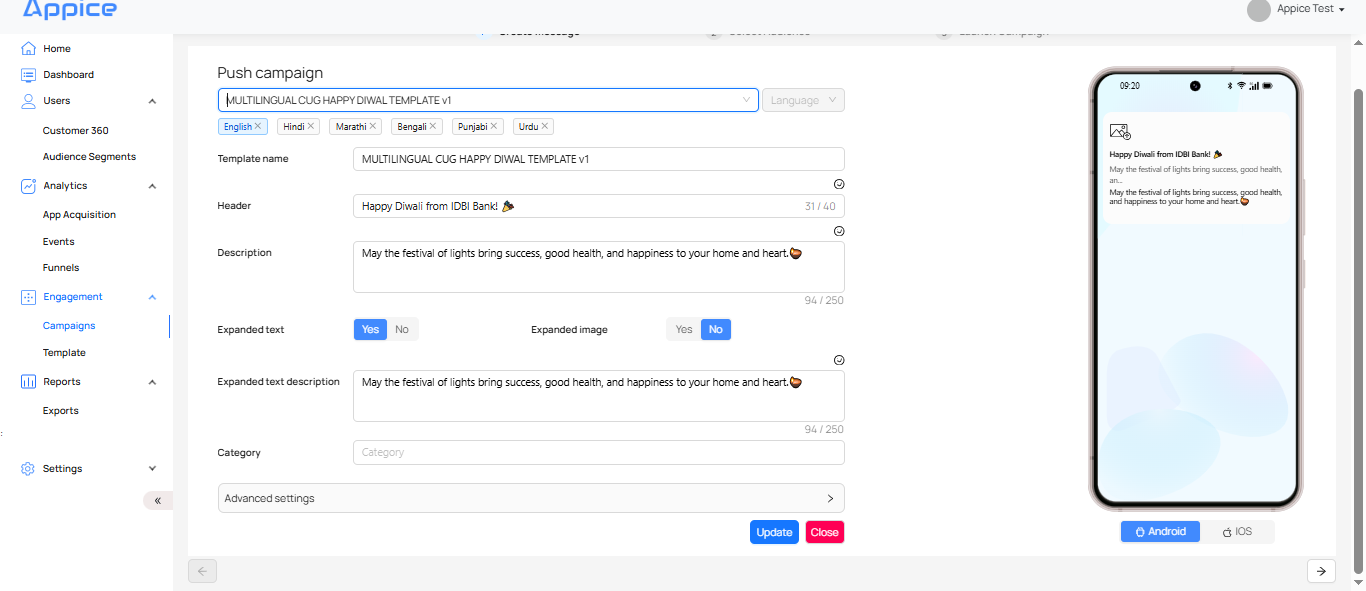Screen dimensions: 1366x591
Task: Click the Dashboard icon in sidebar
Action: (x=28, y=74)
